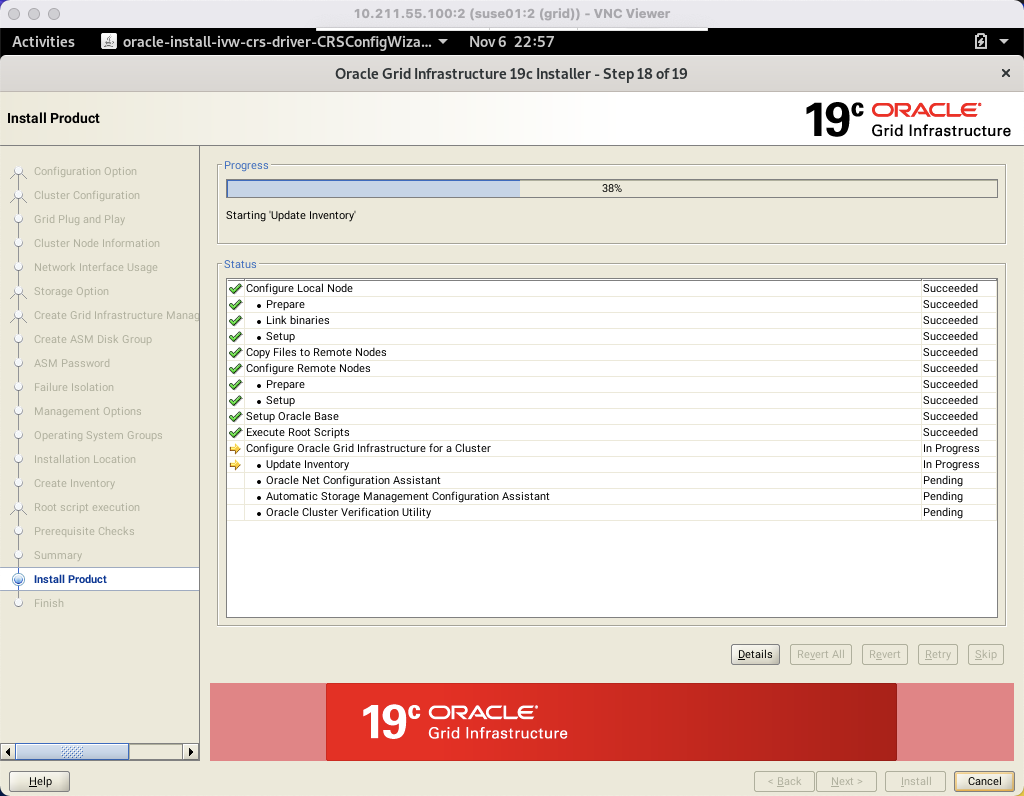
Task: Select the Network Interface Usage step
Action: 96,267
